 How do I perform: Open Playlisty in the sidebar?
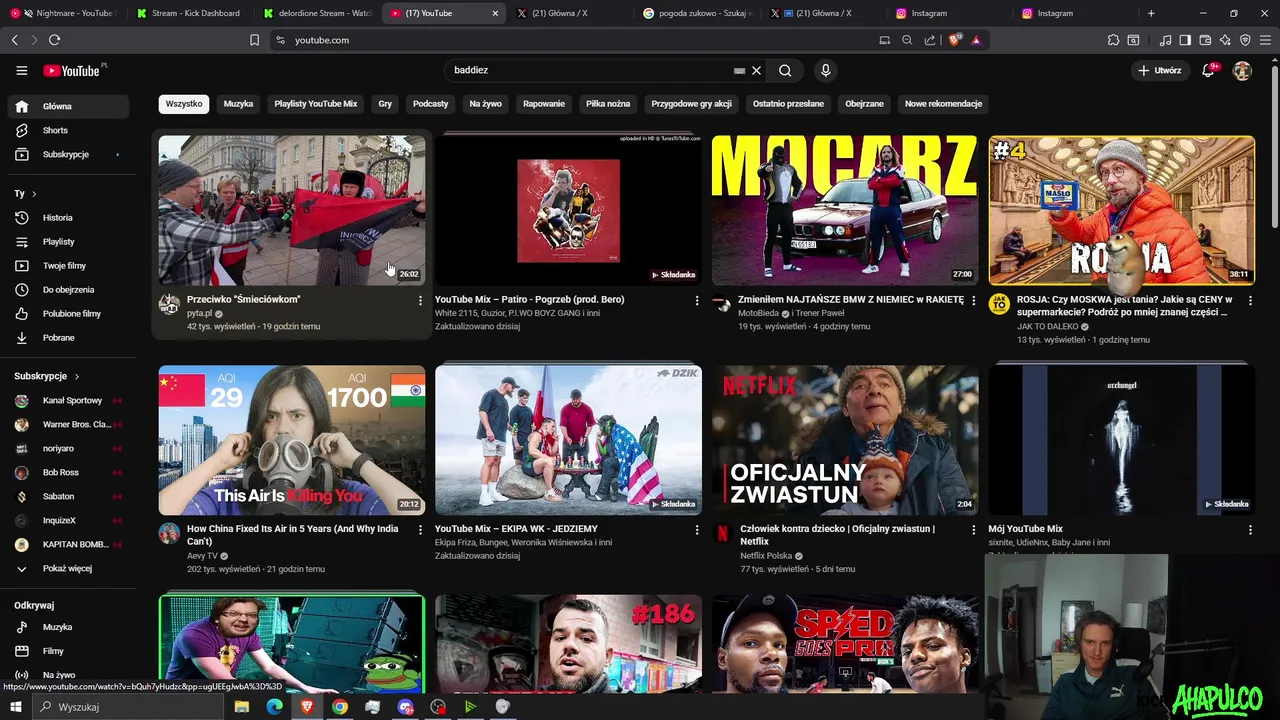(68, 241)
